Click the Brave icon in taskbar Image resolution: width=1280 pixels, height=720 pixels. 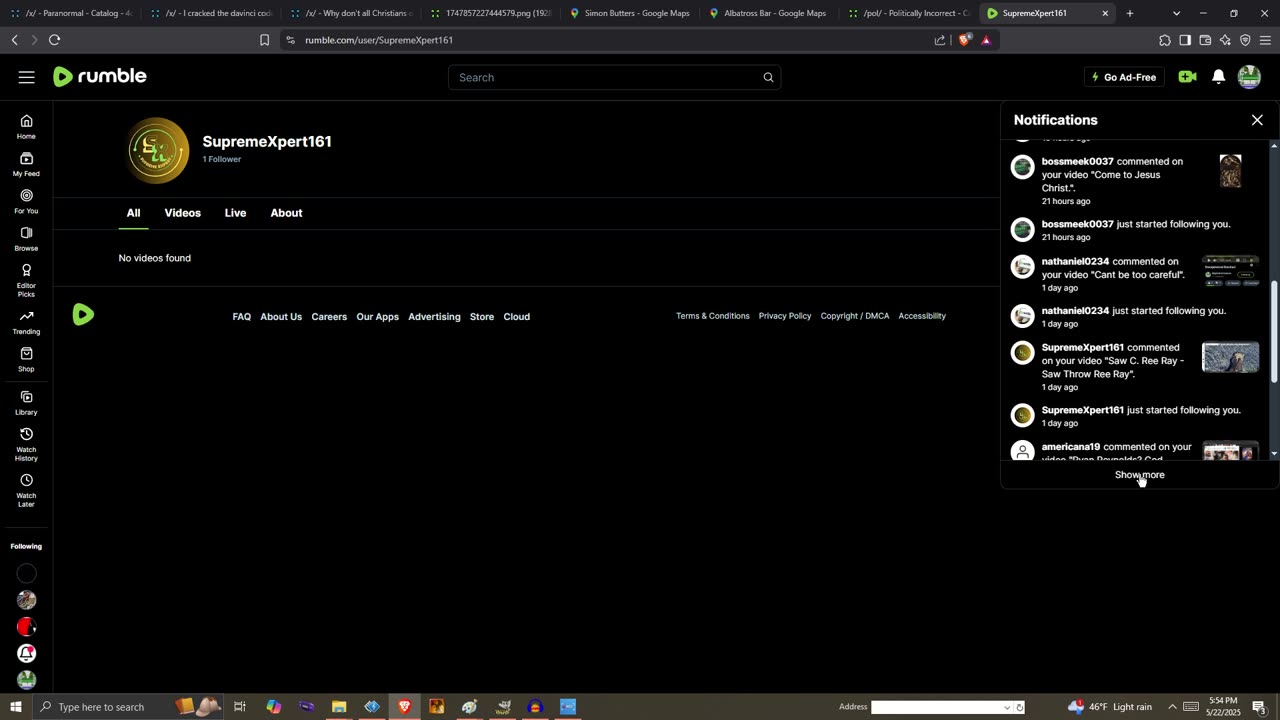[x=404, y=707]
